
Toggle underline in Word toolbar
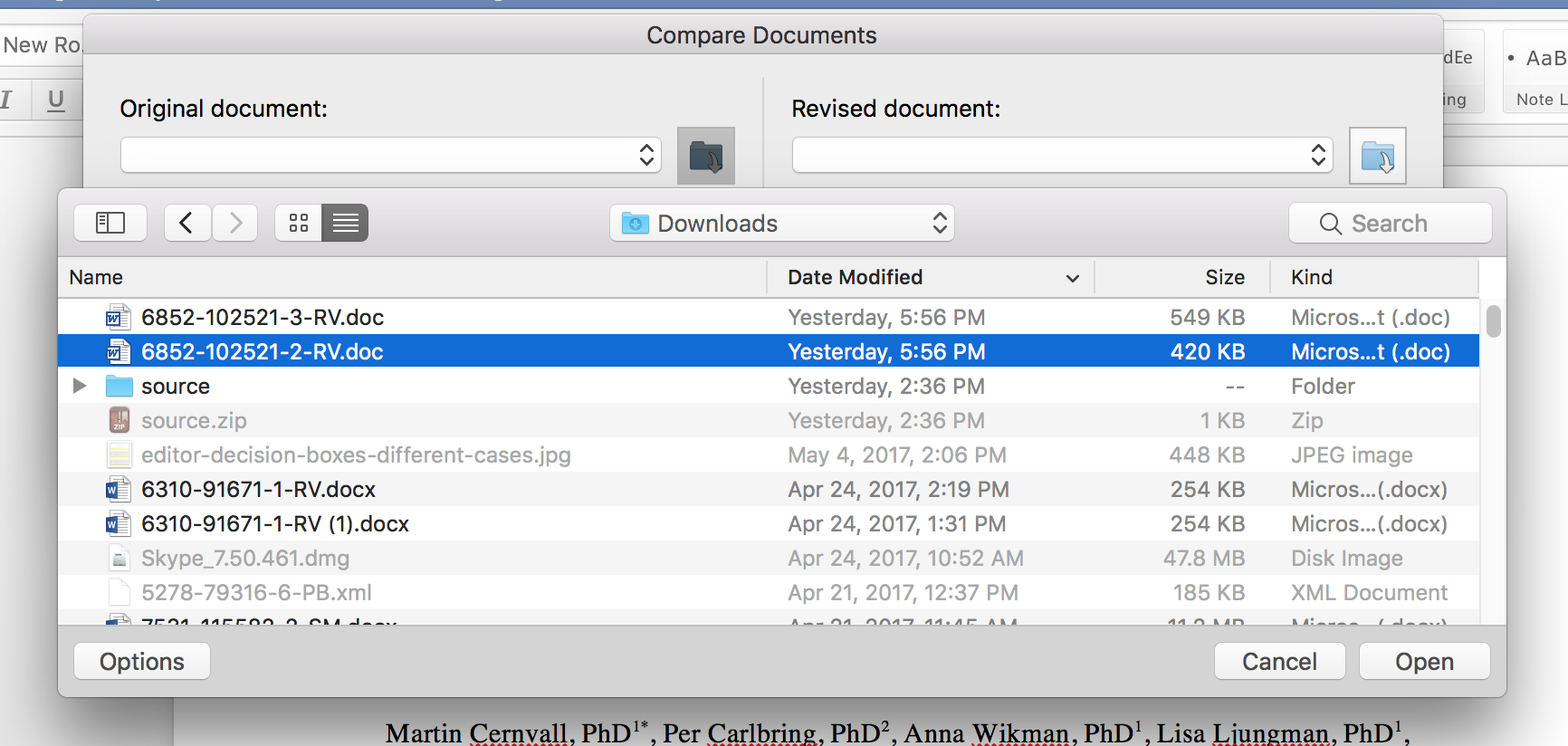(x=55, y=99)
